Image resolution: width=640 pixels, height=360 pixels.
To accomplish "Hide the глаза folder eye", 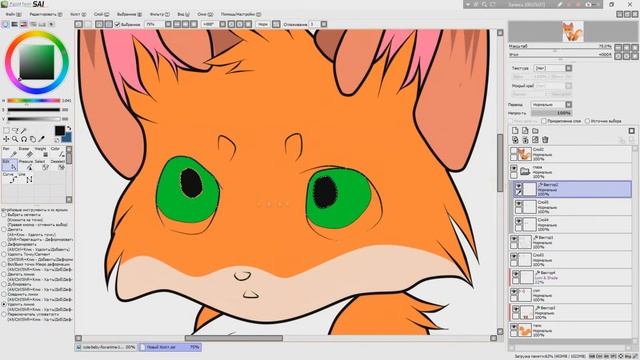I will click(x=514, y=168).
